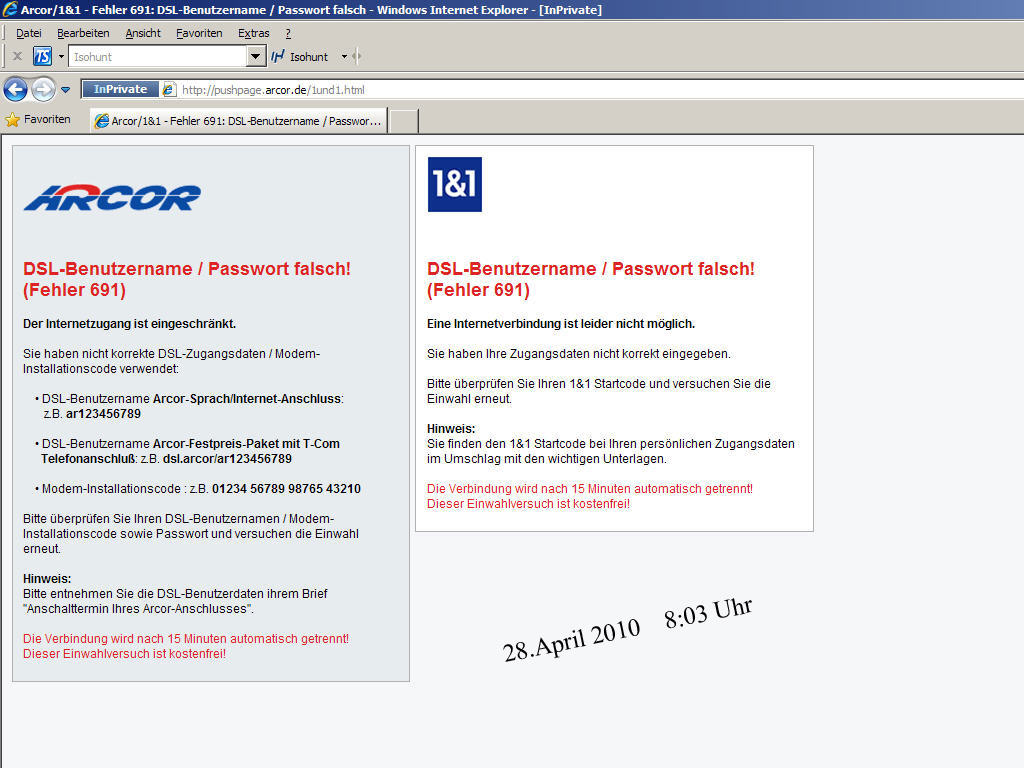Click modem code '01234 56789 98765 43210'
The image size is (1024, 768).
point(286,489)
